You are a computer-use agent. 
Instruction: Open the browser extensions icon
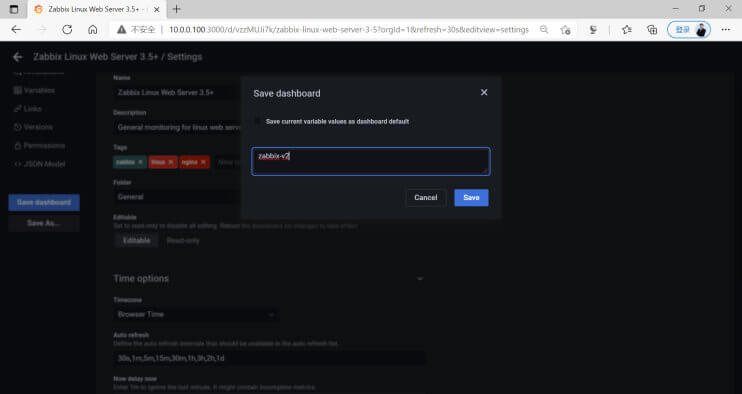593,29
